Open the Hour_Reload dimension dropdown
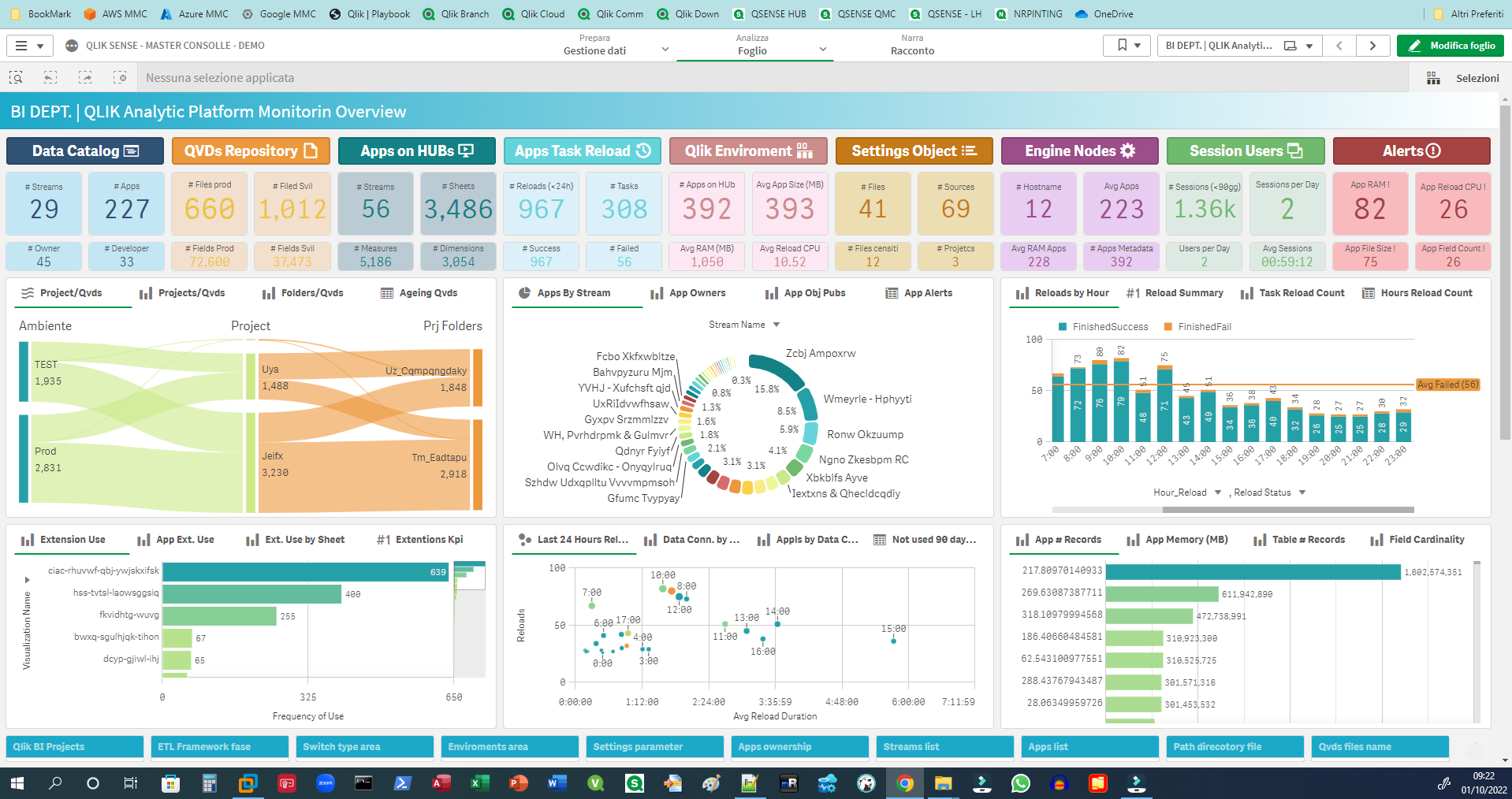The height and width of the screenshot is (799, 1512). click(x=1218, y=492)
